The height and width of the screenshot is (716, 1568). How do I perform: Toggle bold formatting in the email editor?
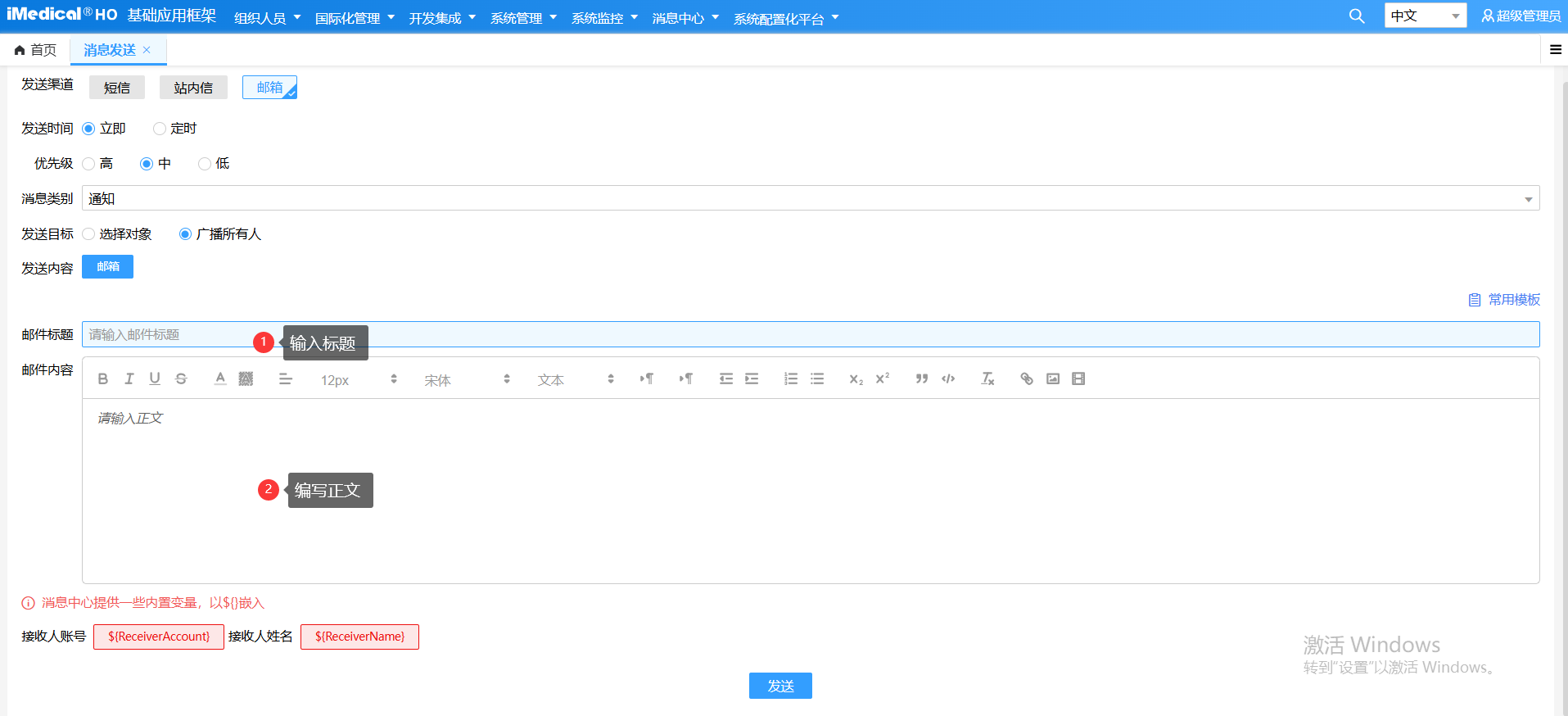pyautogui.click(x=102, y=378)
